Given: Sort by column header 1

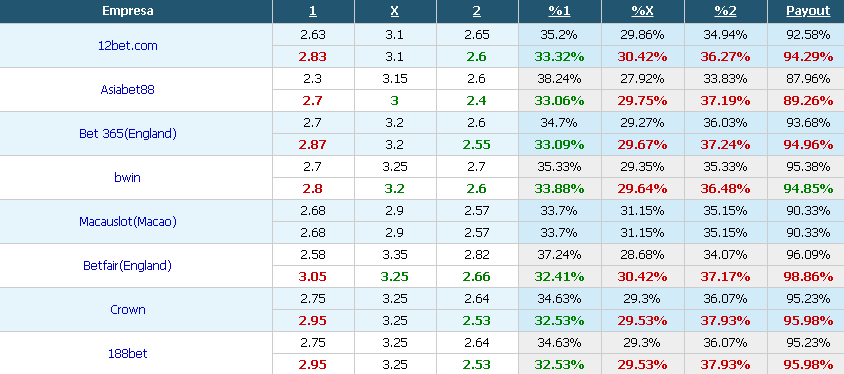Looking at the screenshot, I should (x=312, y=11).
